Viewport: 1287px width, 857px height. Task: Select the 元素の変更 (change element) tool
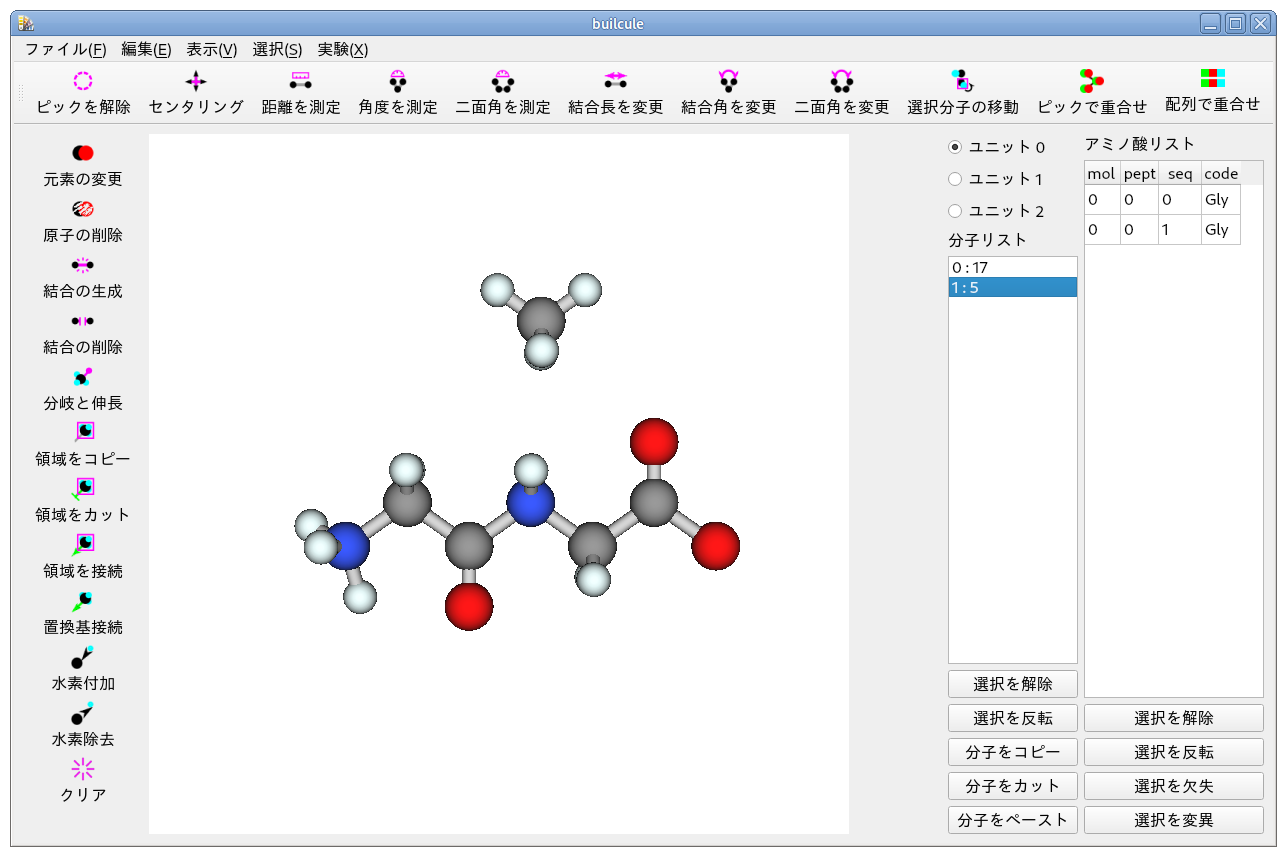point(82,165)
